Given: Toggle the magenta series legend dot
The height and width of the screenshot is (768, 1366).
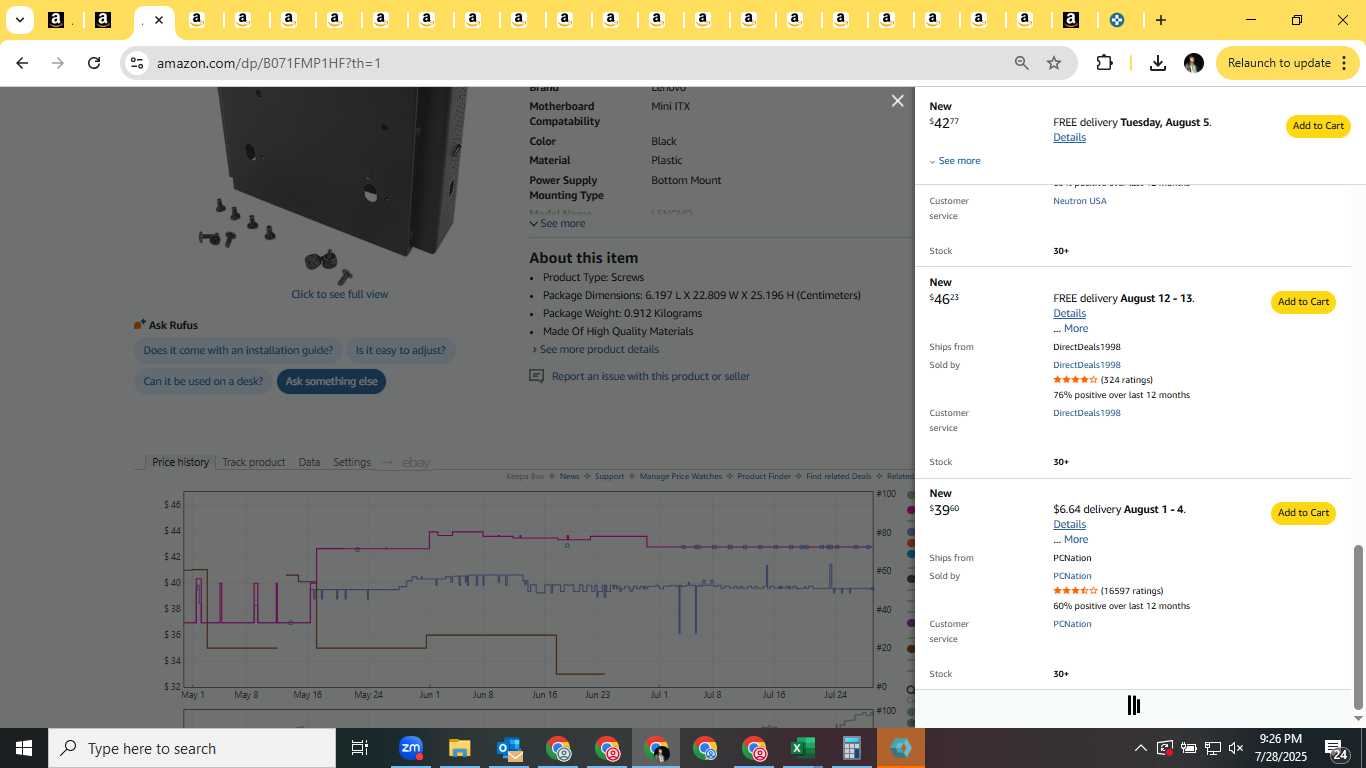Looking at the screenshot, I should [911, 511].
